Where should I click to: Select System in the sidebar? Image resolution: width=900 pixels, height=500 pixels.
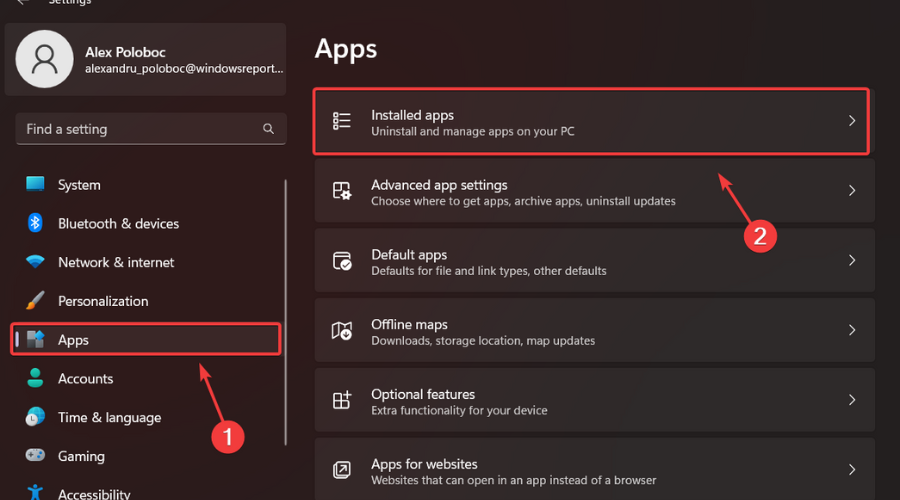tap(79, 185)
